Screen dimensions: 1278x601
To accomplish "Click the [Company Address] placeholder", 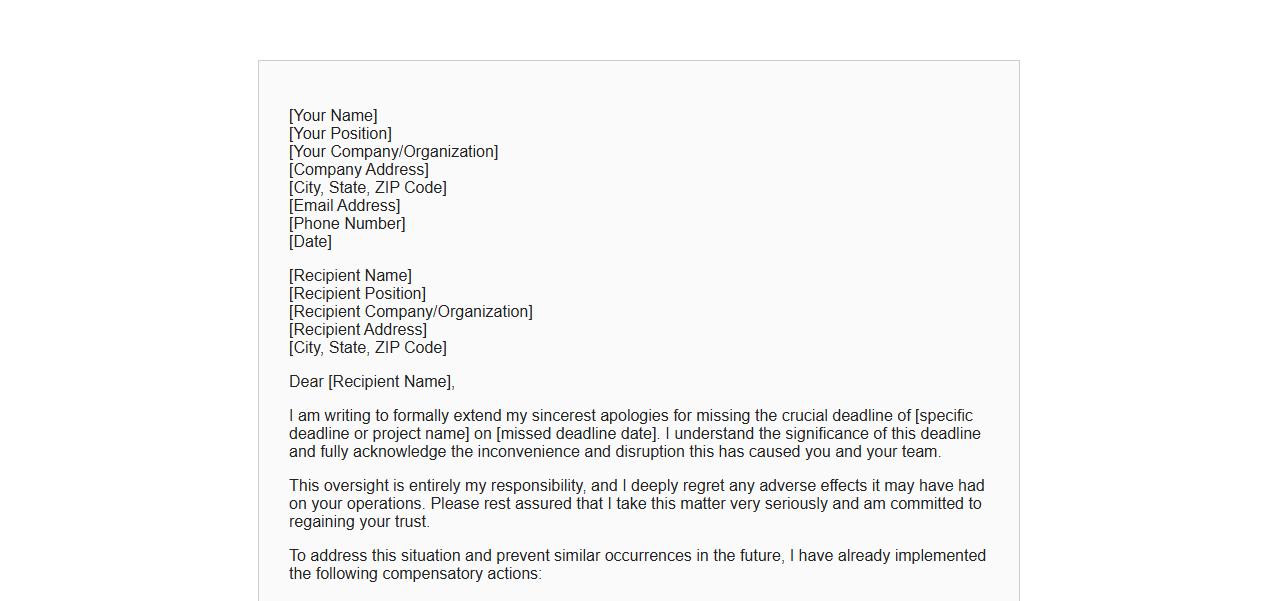I will tap(359, 170).
